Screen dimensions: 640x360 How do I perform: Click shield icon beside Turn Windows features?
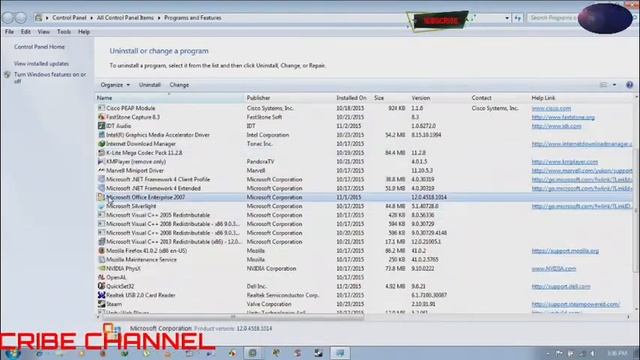point(7,75)
